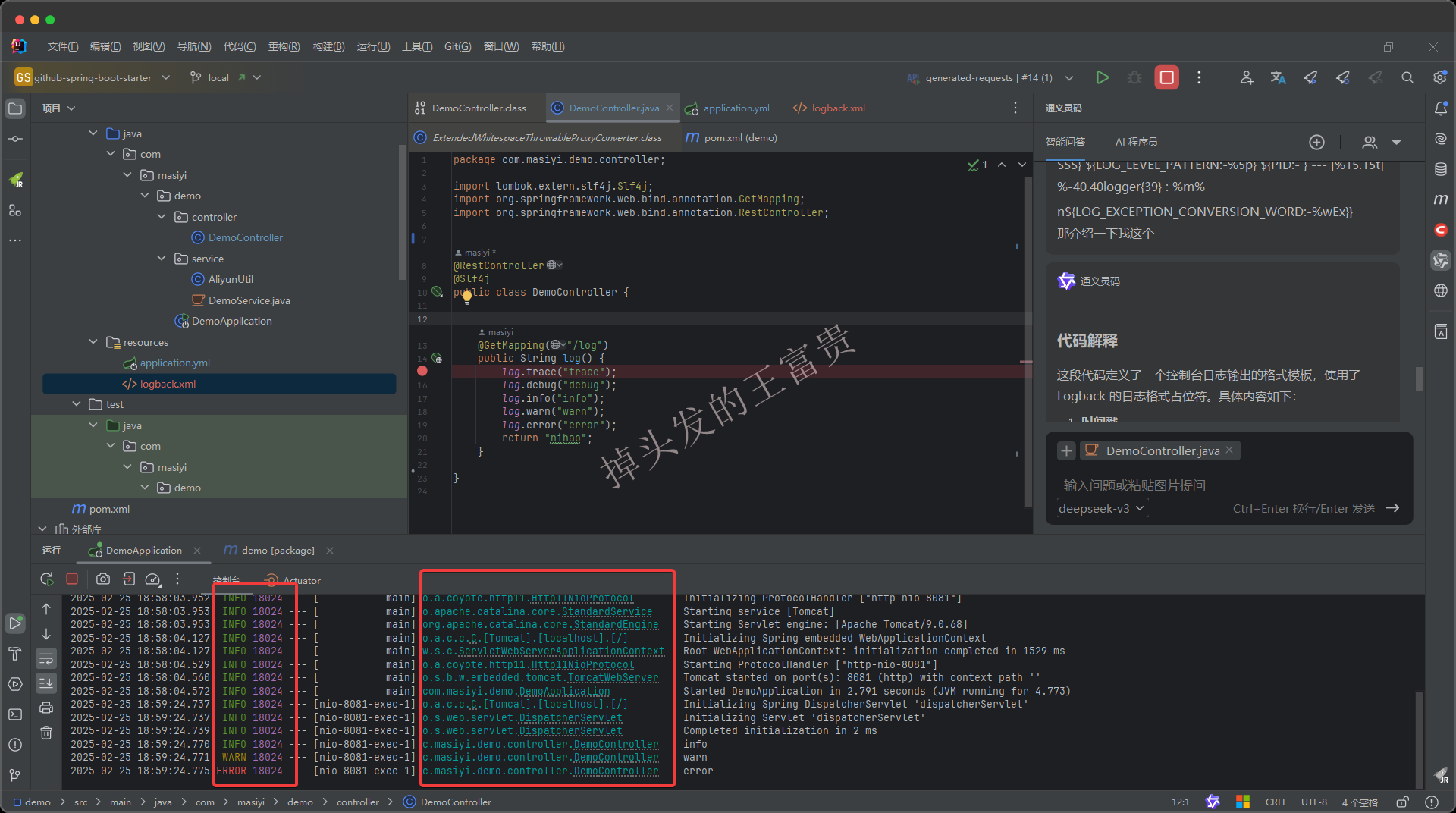Open the Maven tool window icon
The width and height of the screenshot is (1456, 813).
pos(1441,199)
